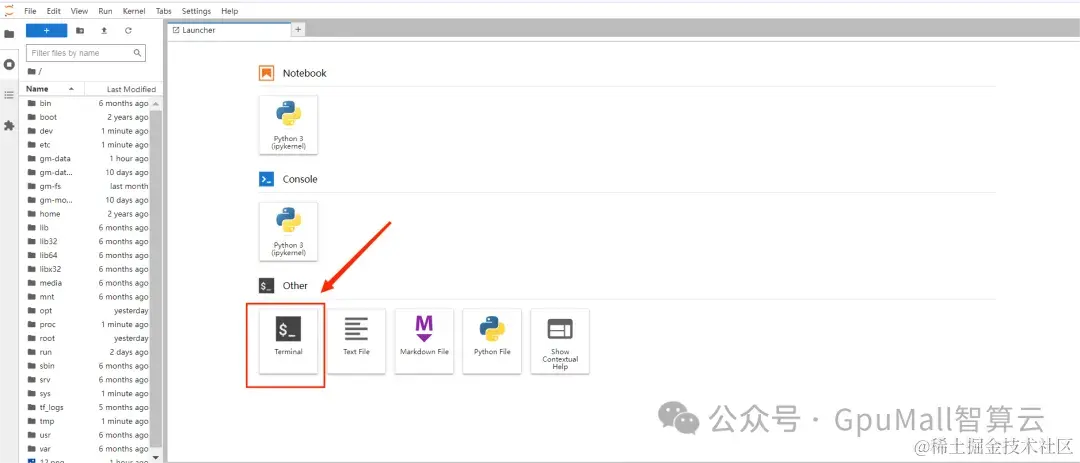
Task: Select the sys folder
Action: pyautogui.click(x=87, y=393)
